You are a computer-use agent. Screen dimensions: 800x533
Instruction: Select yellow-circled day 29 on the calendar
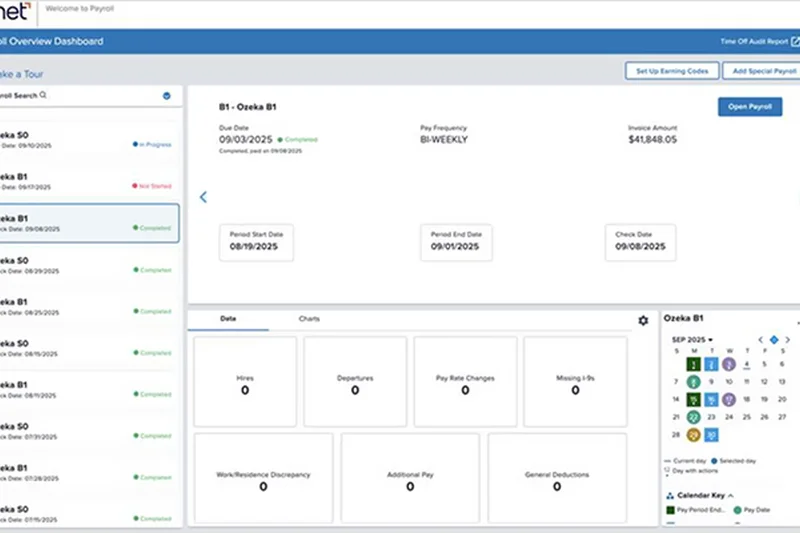[693, 435]
